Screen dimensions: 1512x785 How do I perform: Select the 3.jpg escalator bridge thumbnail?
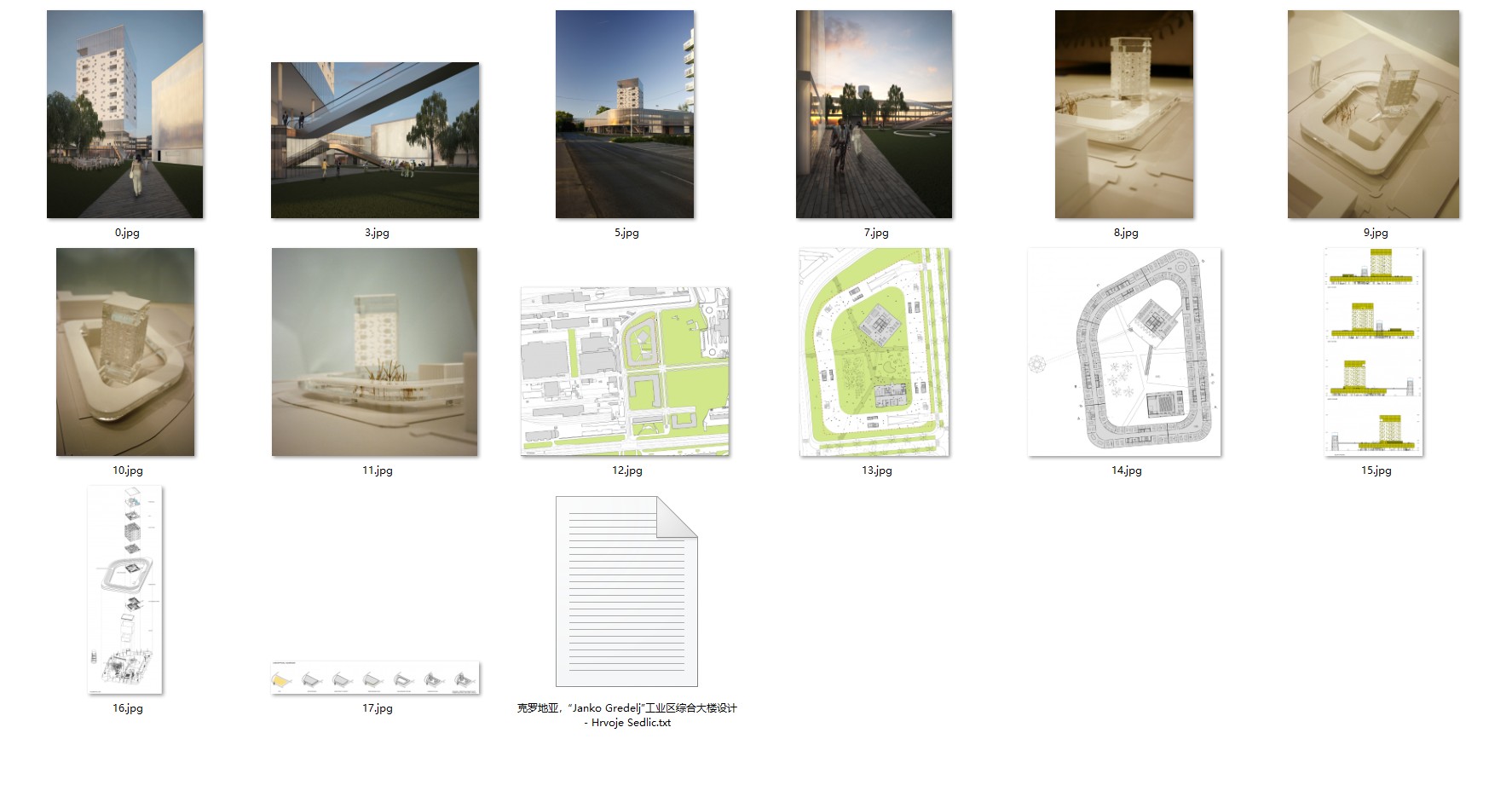click(375, 140)
